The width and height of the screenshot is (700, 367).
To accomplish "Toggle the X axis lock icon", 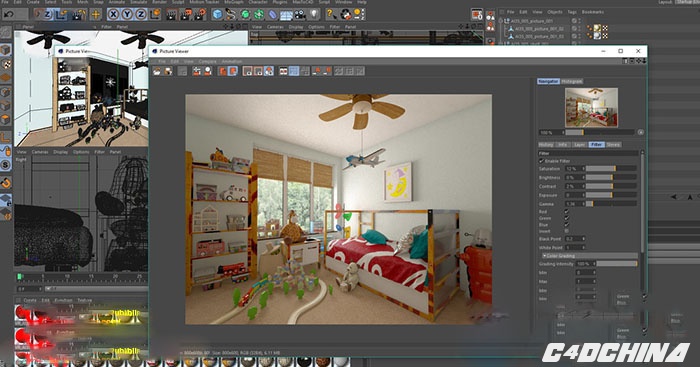I will click(x=113, y=14).
